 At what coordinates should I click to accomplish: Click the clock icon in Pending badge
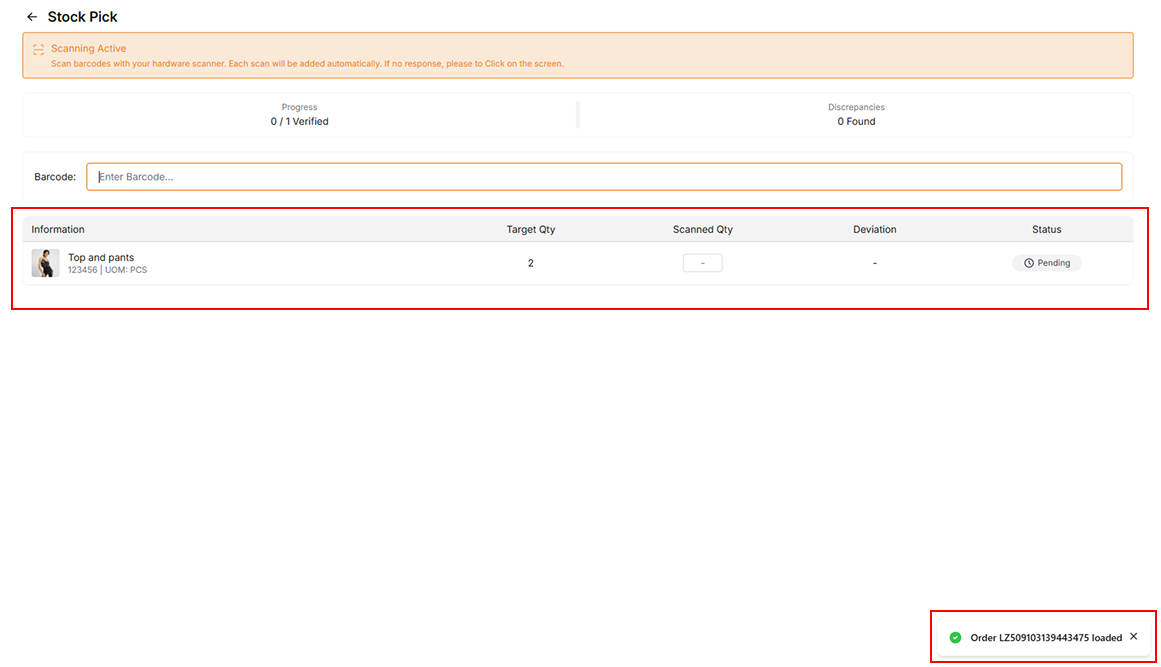pyautogui.click(x=1028, y=263)
